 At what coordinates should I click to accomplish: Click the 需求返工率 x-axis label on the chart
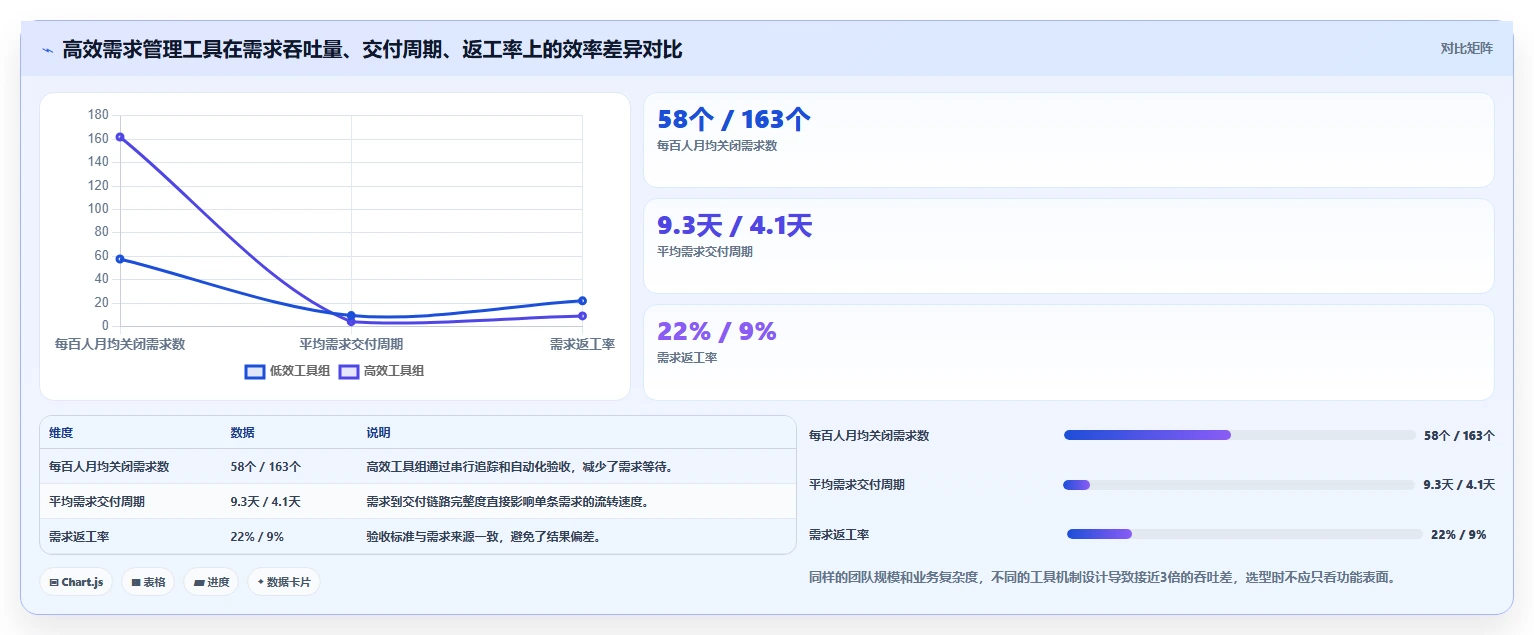coord(582,344)
